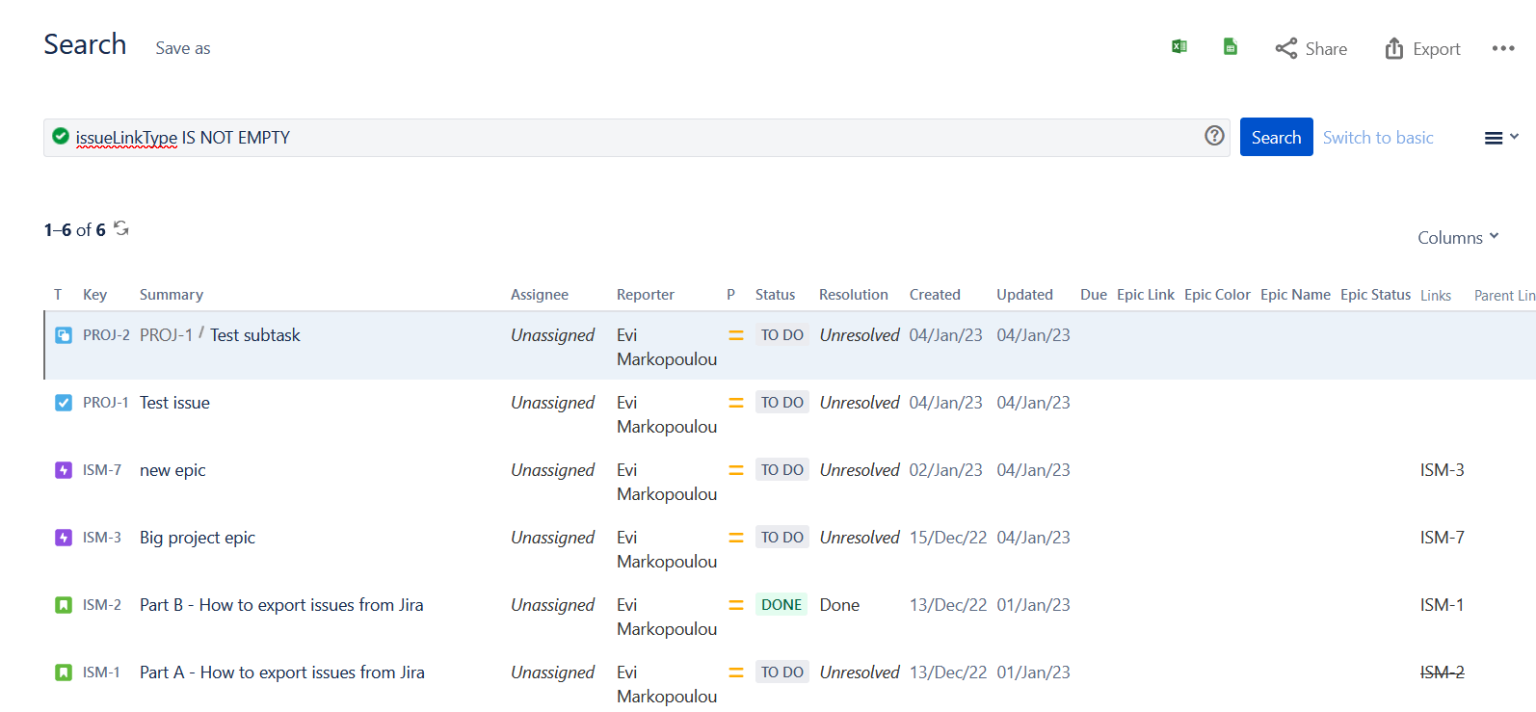The image size is (1536, 712).
Task: Click the medium priority icon on ISM-3
Action: pos(736,536)
